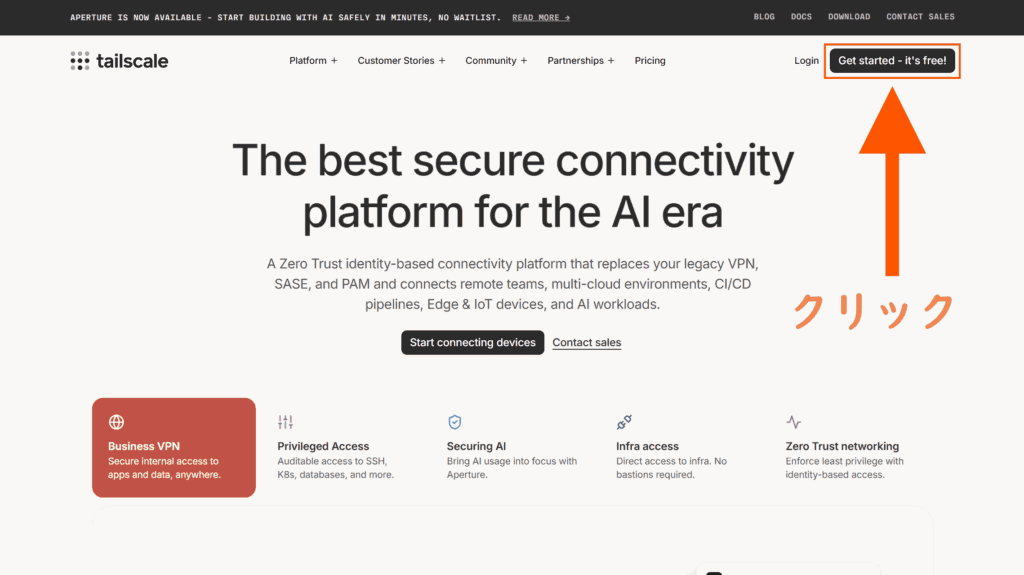The width and height of the screenshot is (1024, 575).
Task: Open the Pricing page
Action: (x=650, y=61)
